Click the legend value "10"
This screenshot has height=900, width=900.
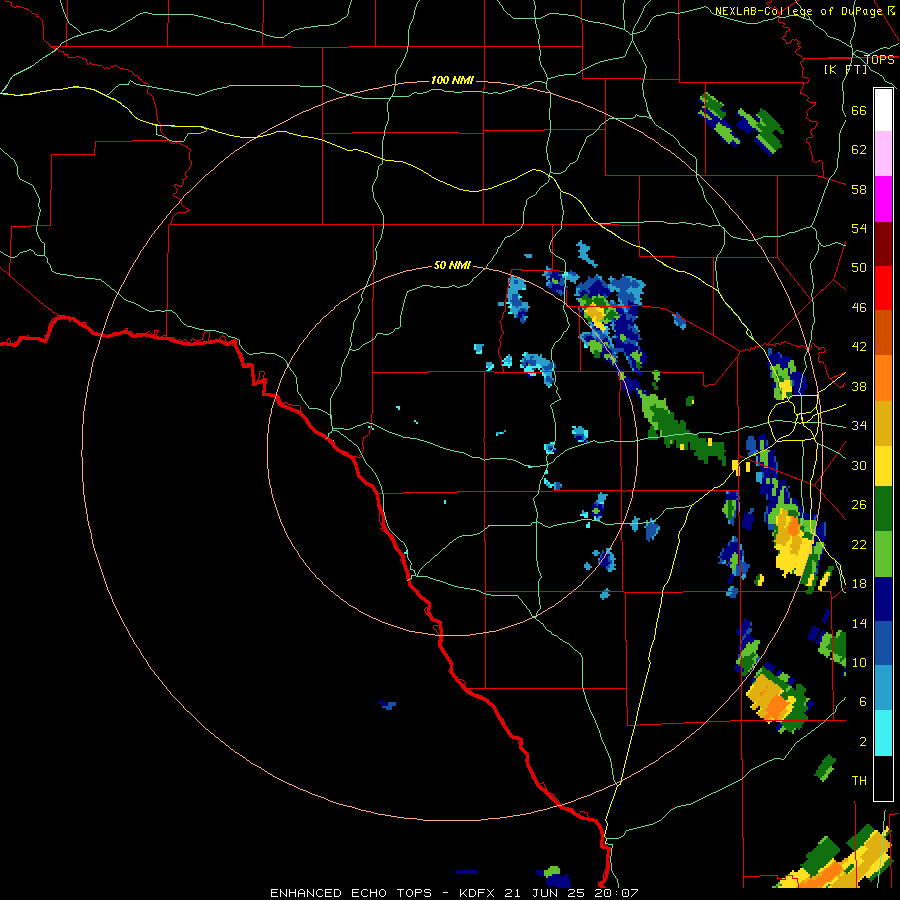pos(859,663)
